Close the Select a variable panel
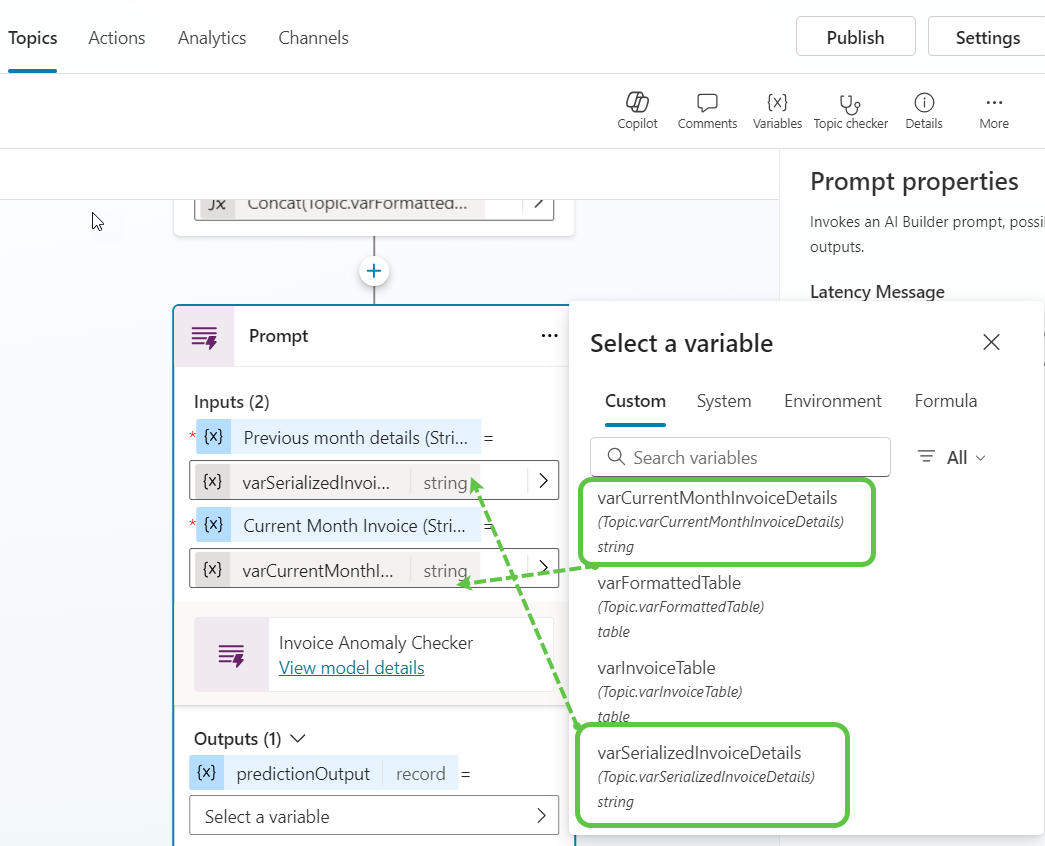1045x846 pixels. pyautogui.click(x=991, y=343)
